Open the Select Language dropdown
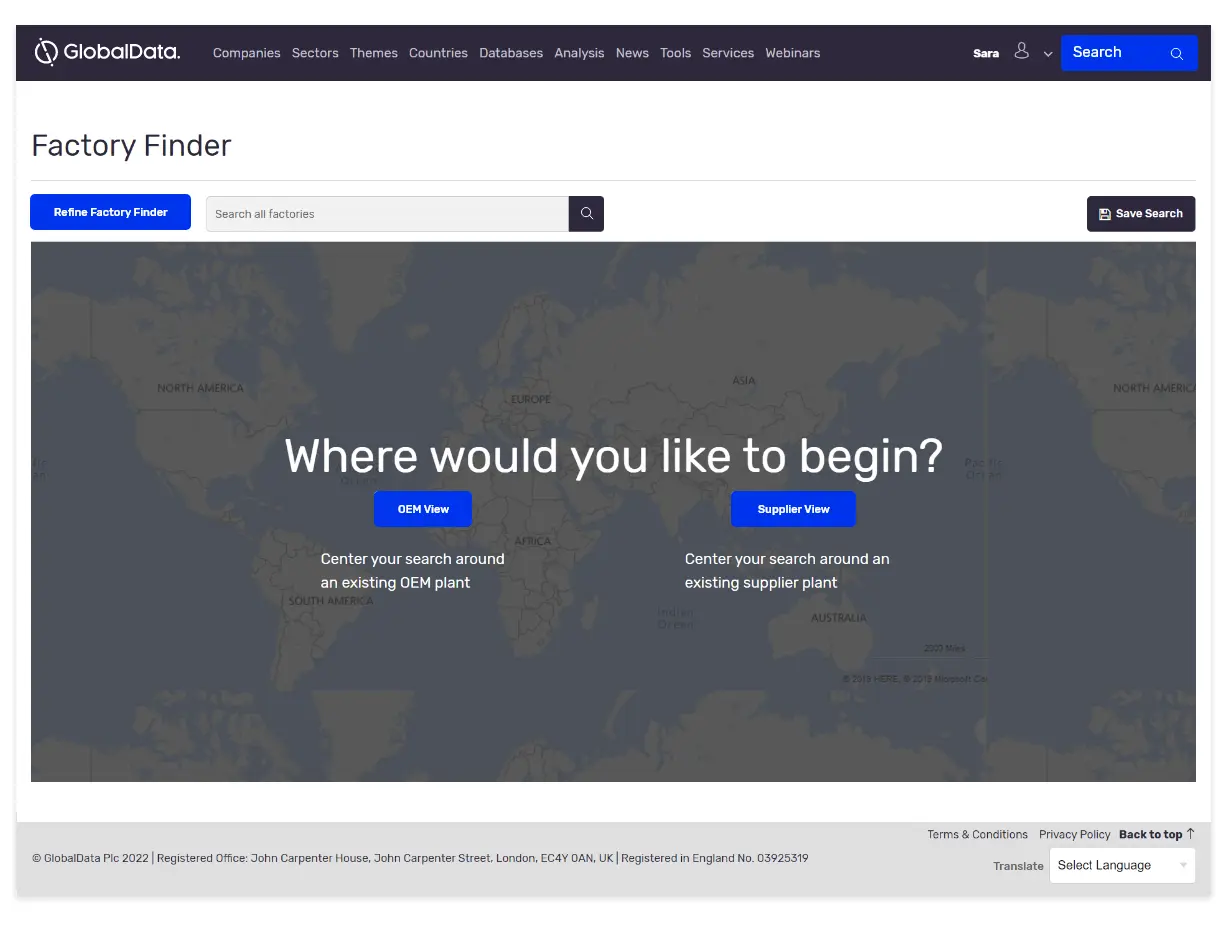Screen dimensions: 1226x932 click(x=1121, y=865)
